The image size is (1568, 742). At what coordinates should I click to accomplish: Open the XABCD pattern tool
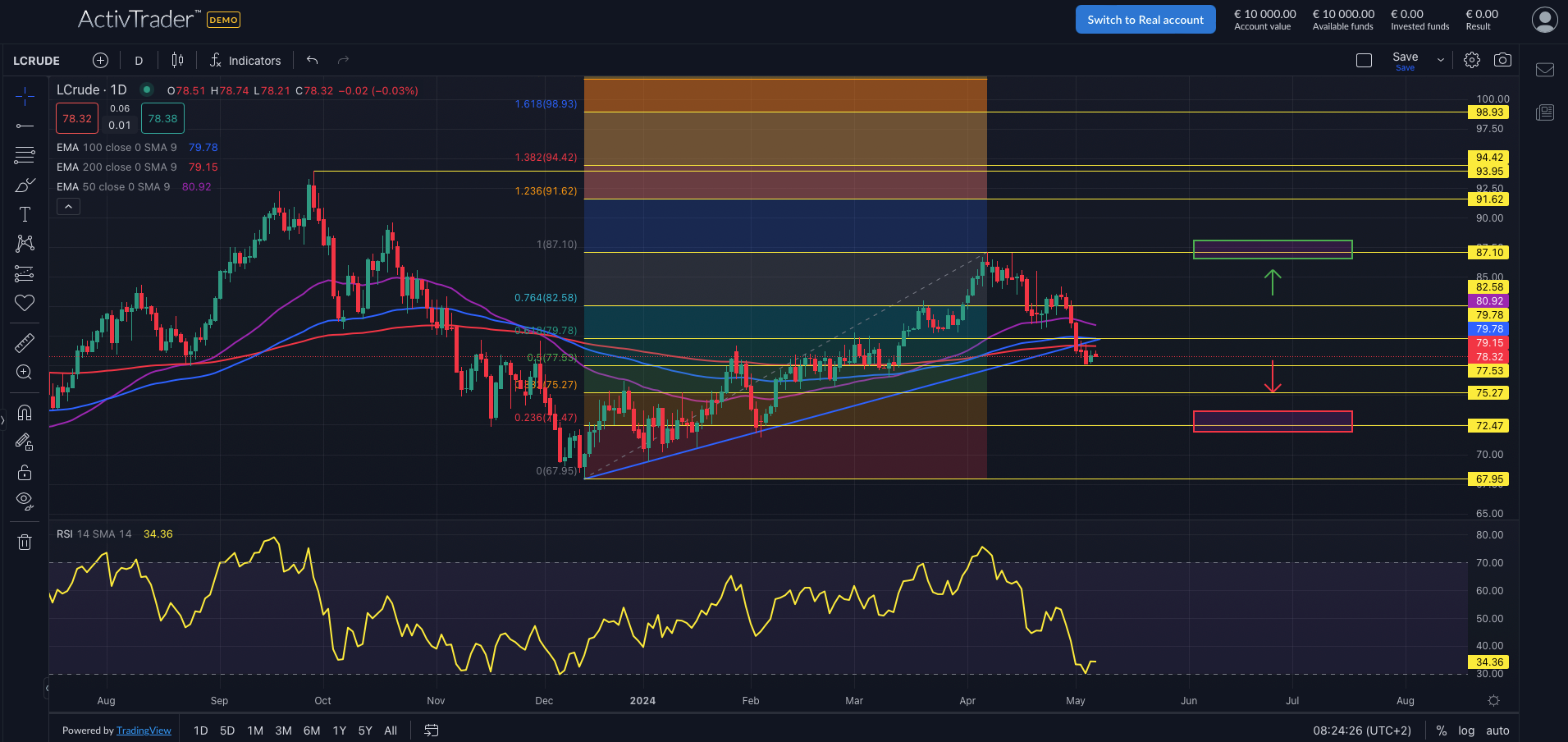(25, 244)
